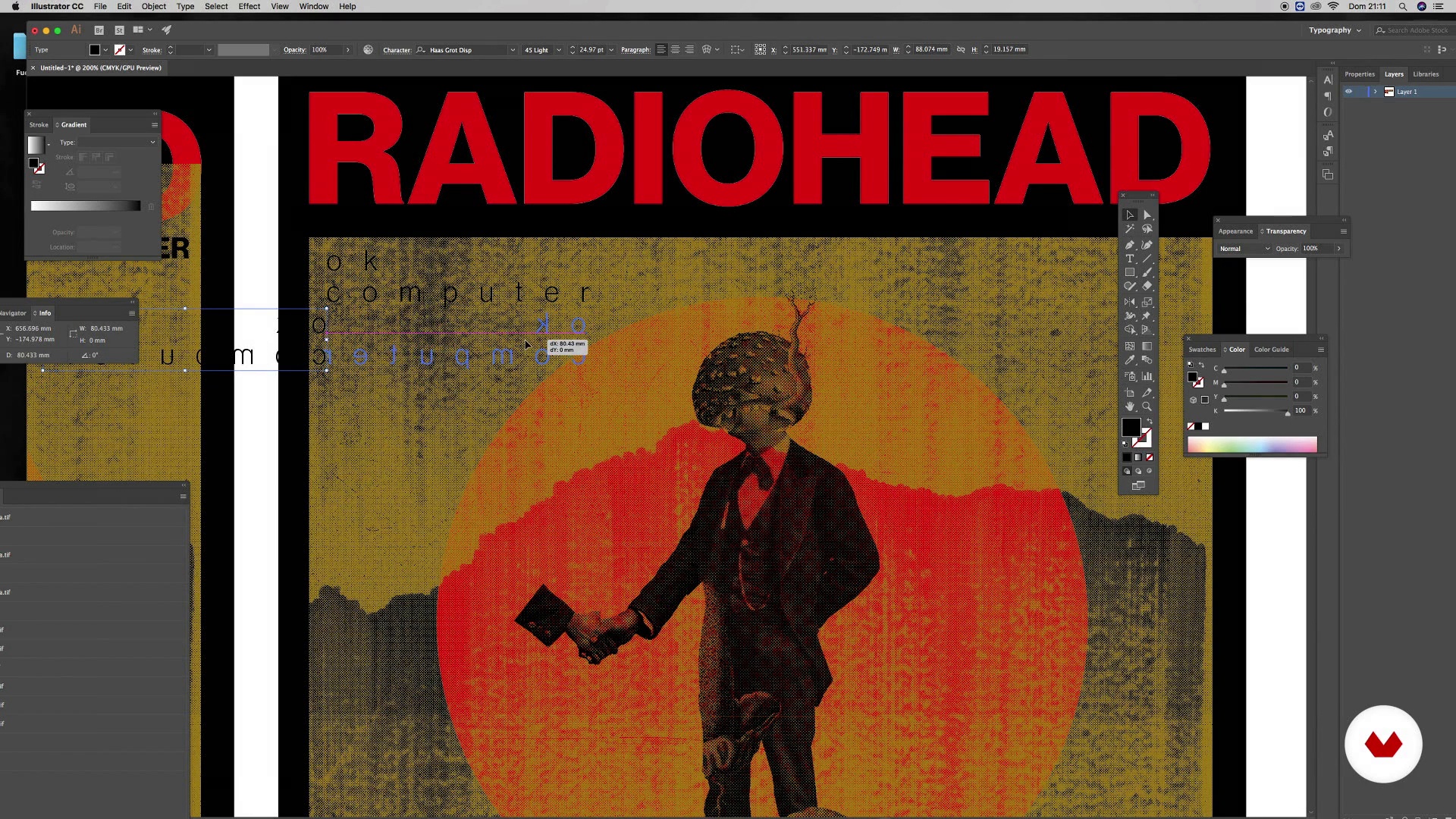Screen dimensions: 1456x819
Task: Select the Shape Builder tool
Action: [1130, 330]
